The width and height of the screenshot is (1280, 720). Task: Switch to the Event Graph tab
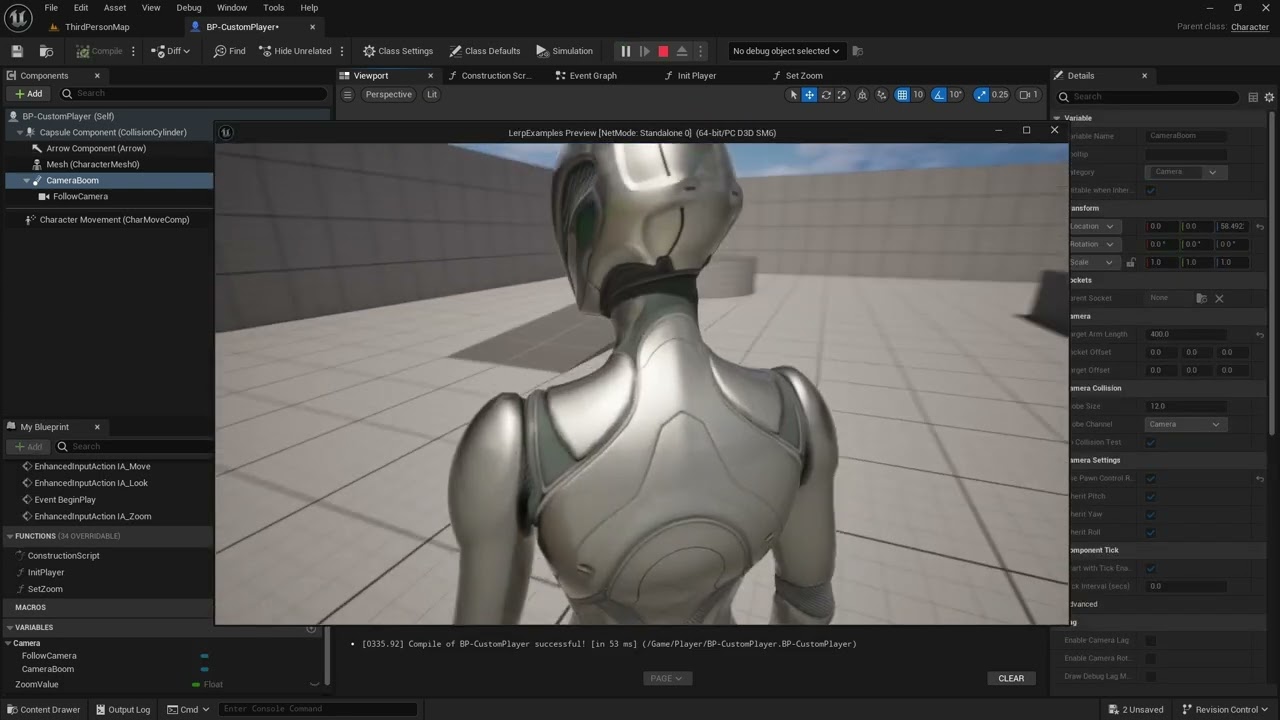[x=594, y=75]
